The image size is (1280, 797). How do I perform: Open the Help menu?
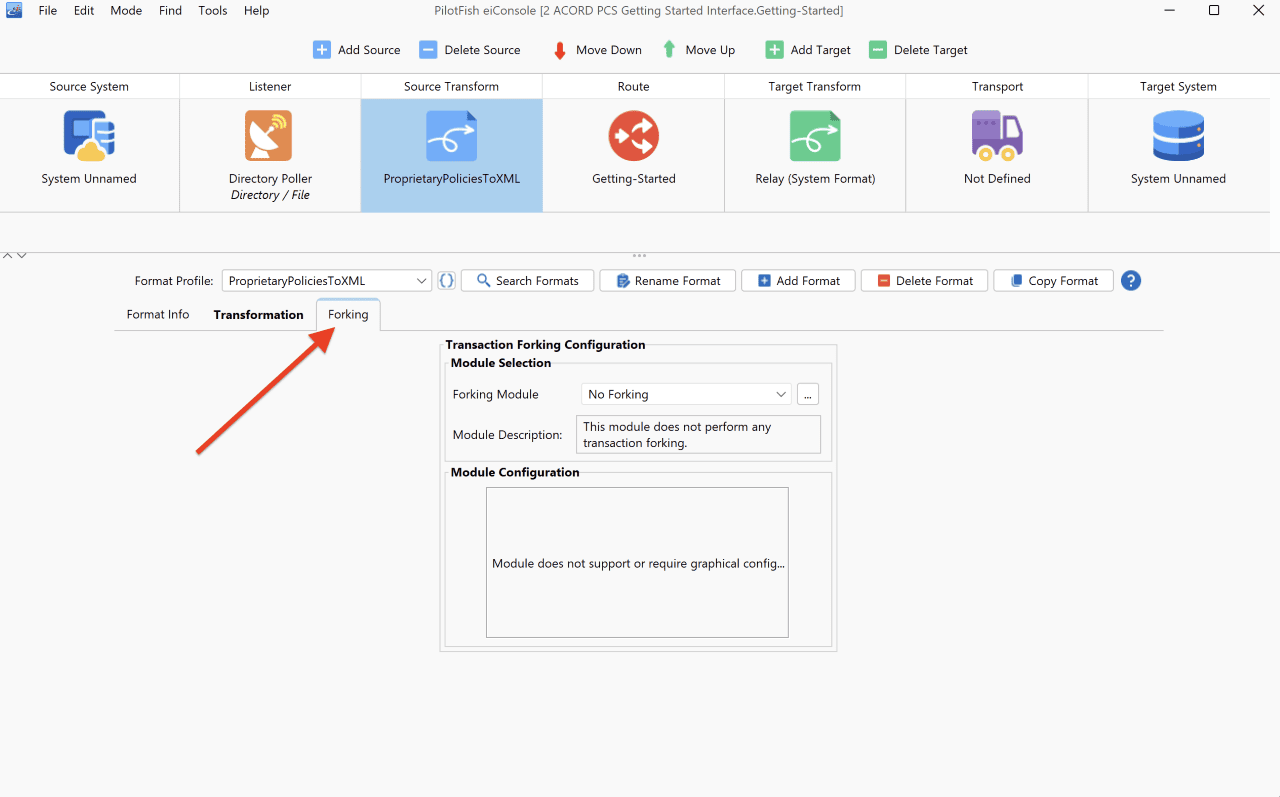tap(257, 11)
